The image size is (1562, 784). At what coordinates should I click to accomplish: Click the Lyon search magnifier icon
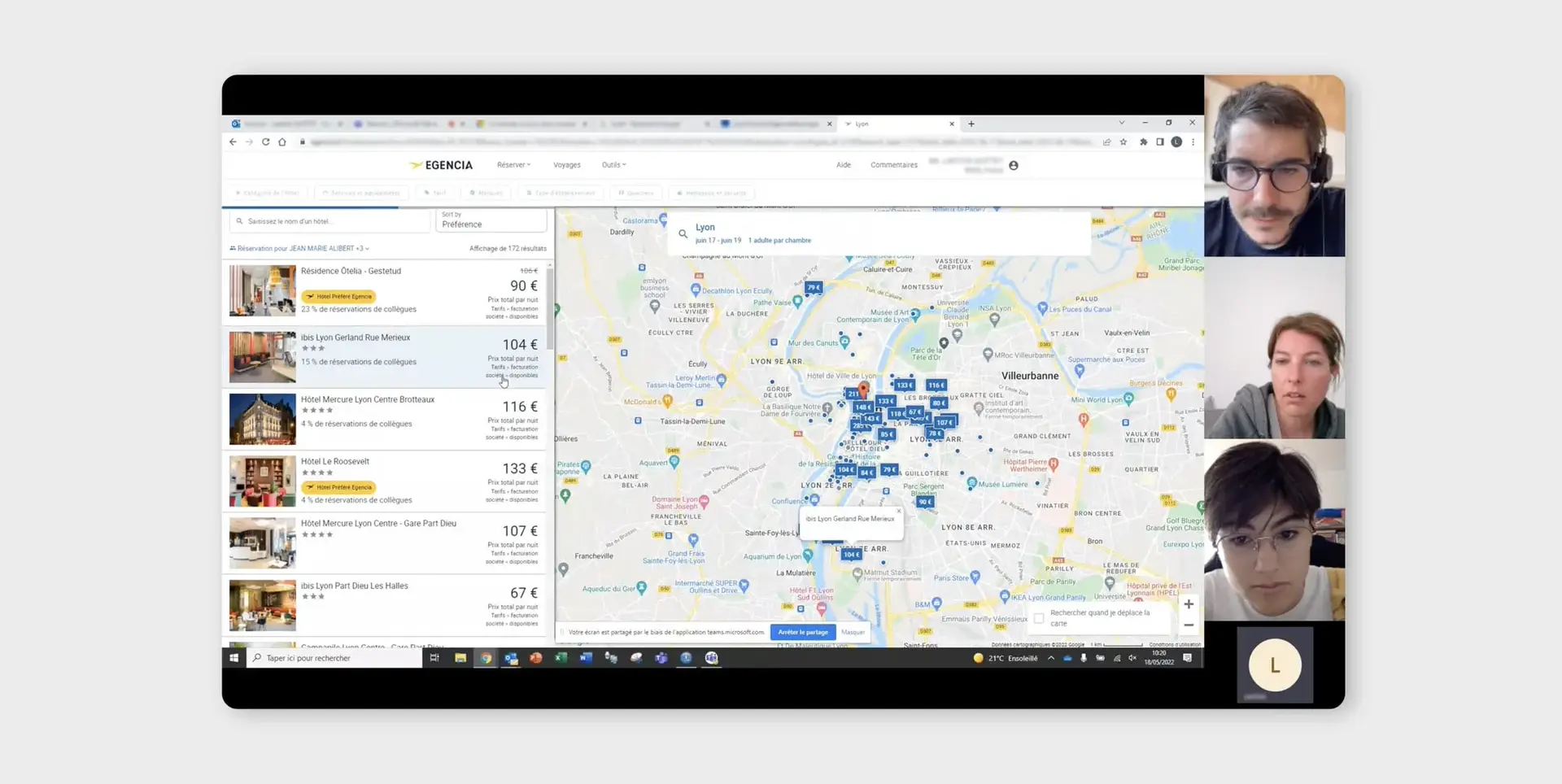683,233
